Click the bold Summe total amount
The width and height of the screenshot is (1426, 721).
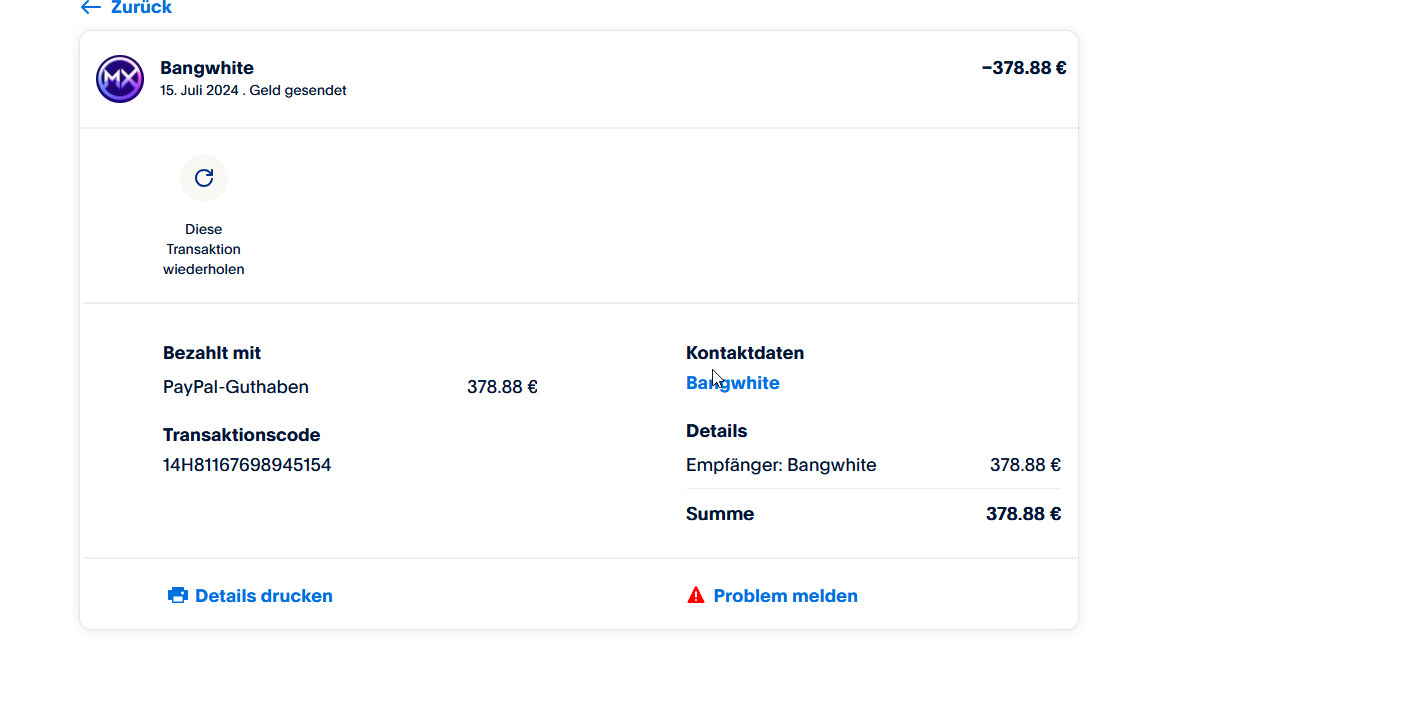click(x=1023, y=514)
